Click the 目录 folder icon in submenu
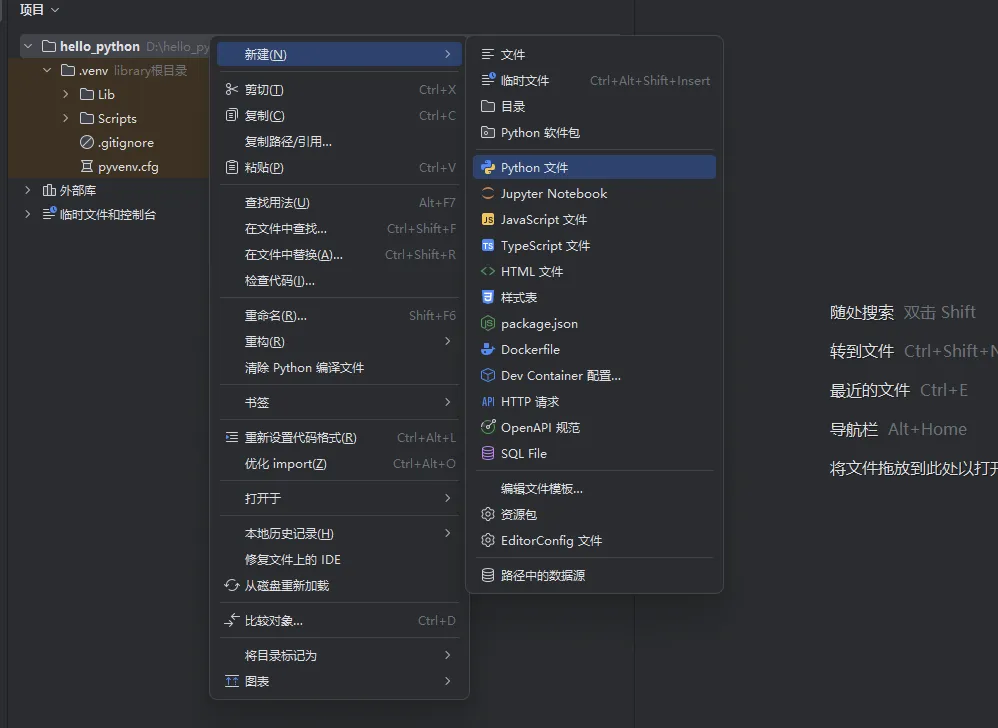This screenshot has height=728, width=998. (x=488, y=106)
